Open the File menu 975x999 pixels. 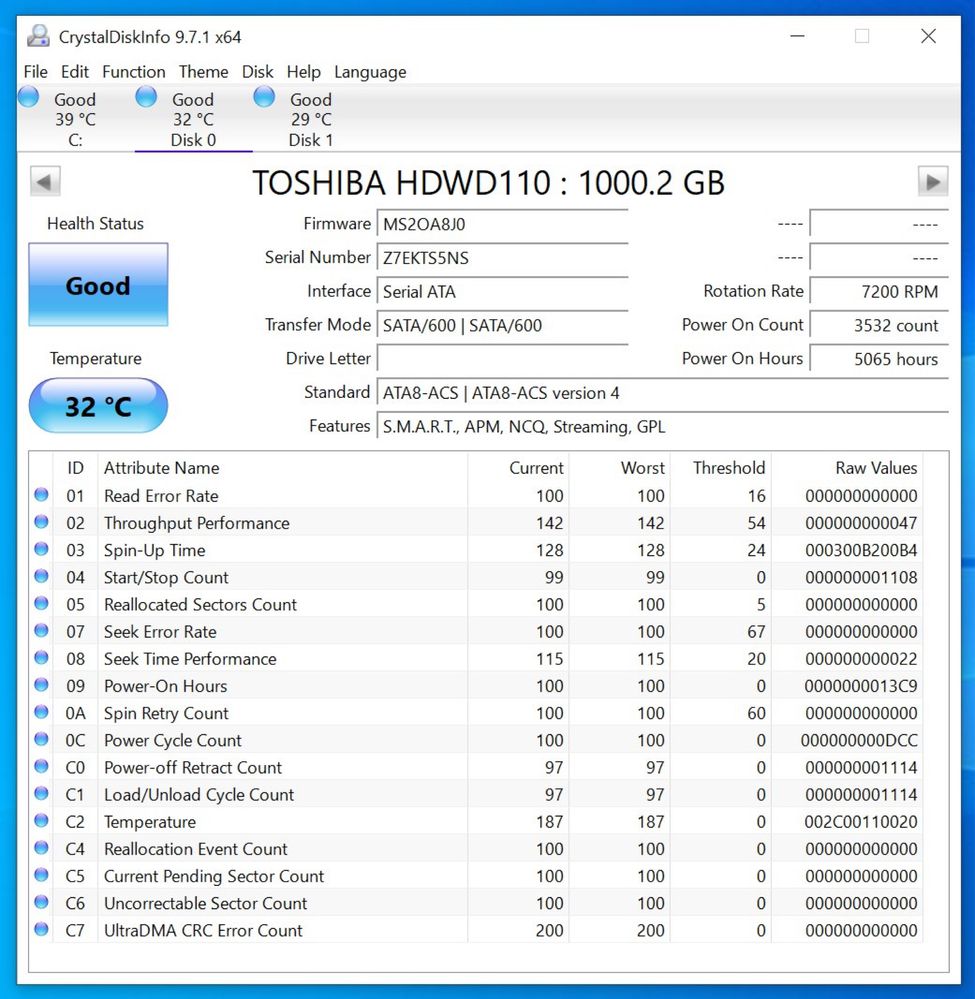click(x=36, y=72)
